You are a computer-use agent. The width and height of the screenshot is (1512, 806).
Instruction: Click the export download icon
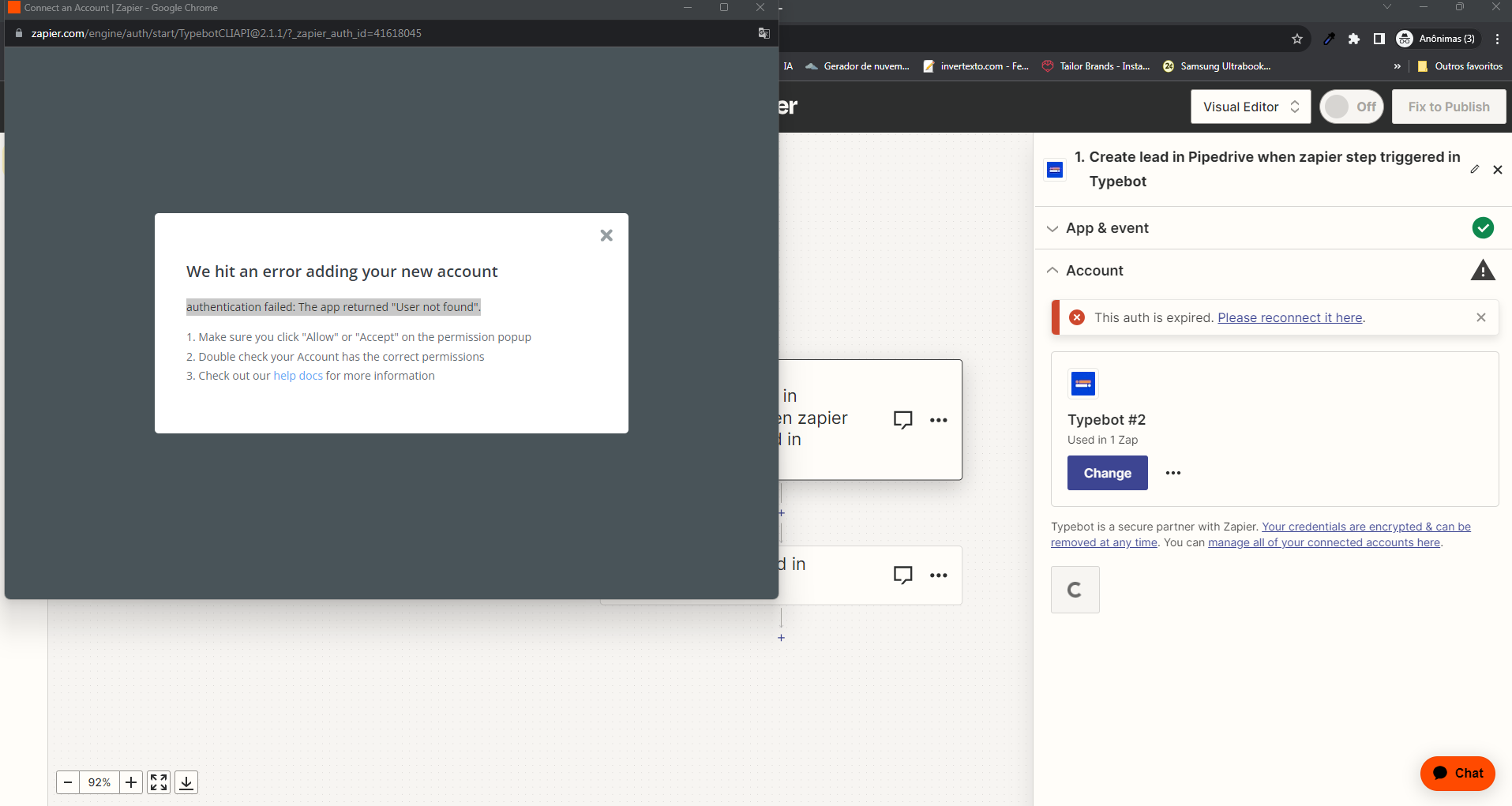186,782
